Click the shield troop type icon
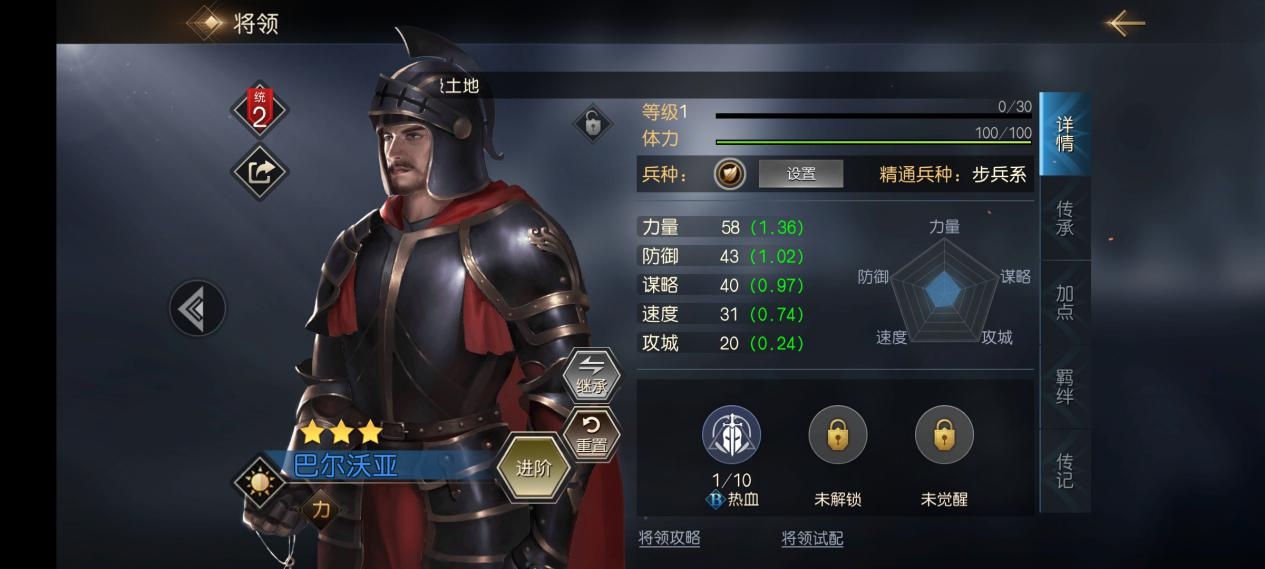 [x=730, y=174]
